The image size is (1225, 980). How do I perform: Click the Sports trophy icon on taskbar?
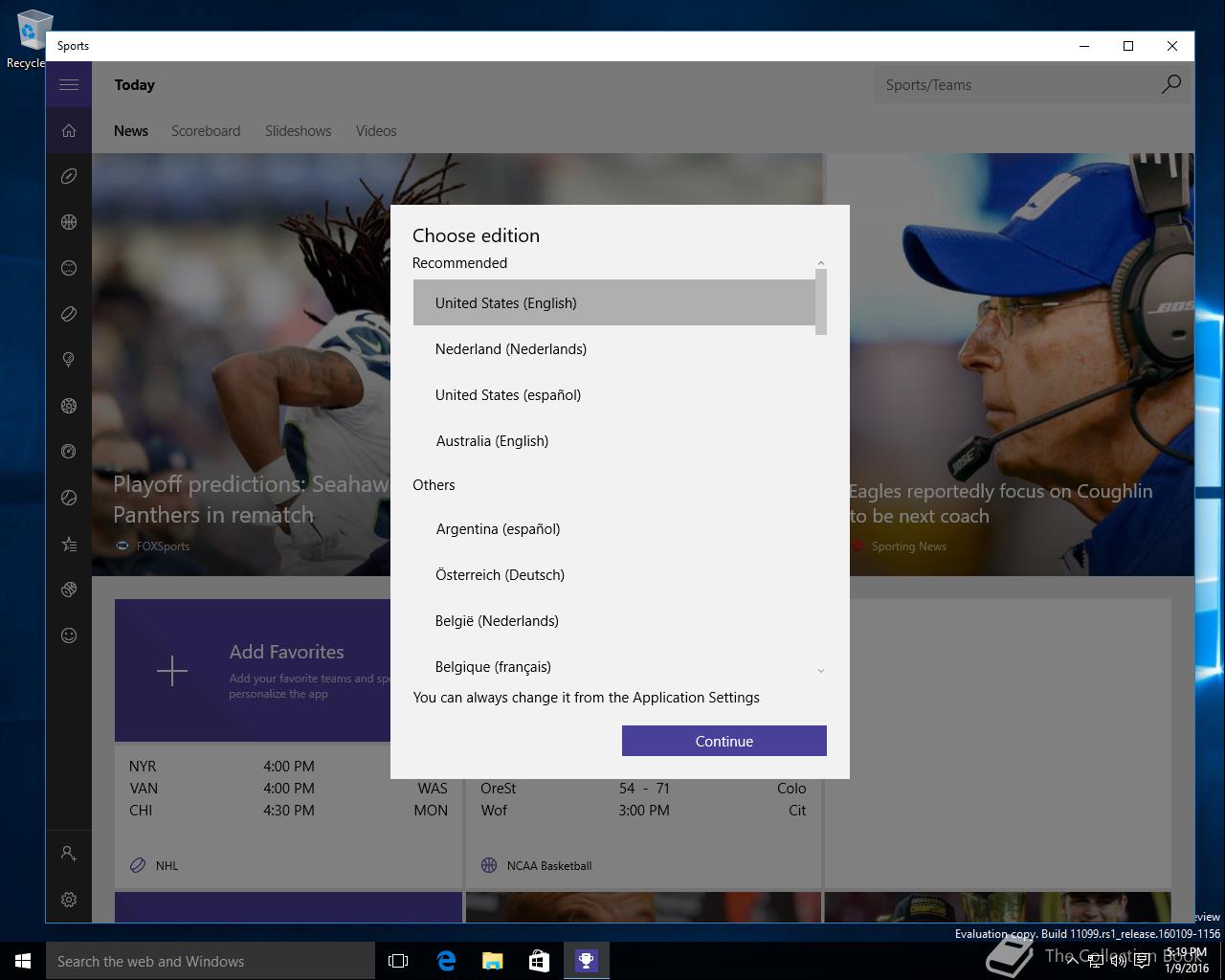pyautogui.click(x=586, y=961)
